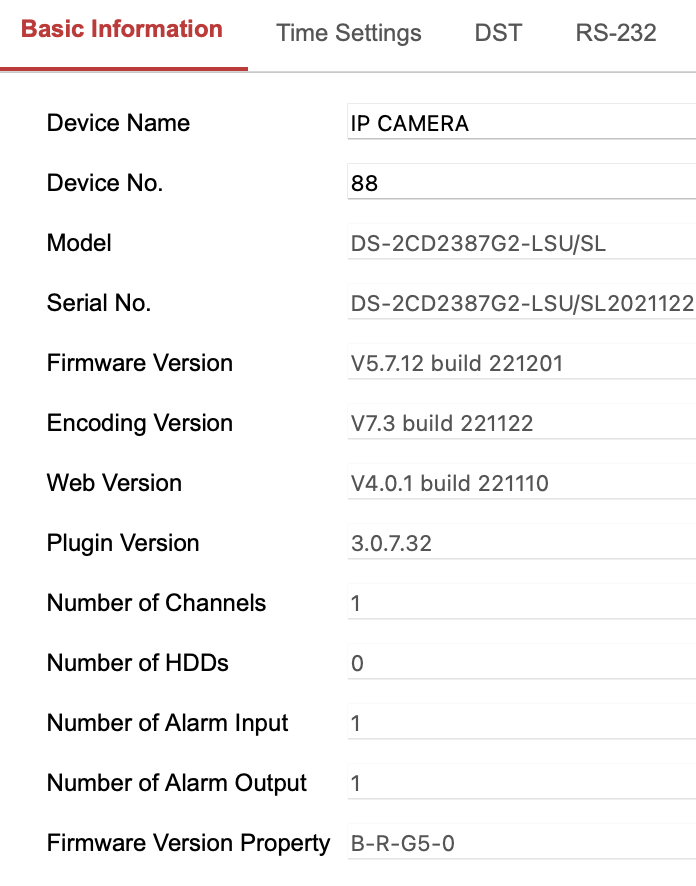Select the Encoding Version value
Image resolution: width=696 pixels, height=886 pixels.
520,423
